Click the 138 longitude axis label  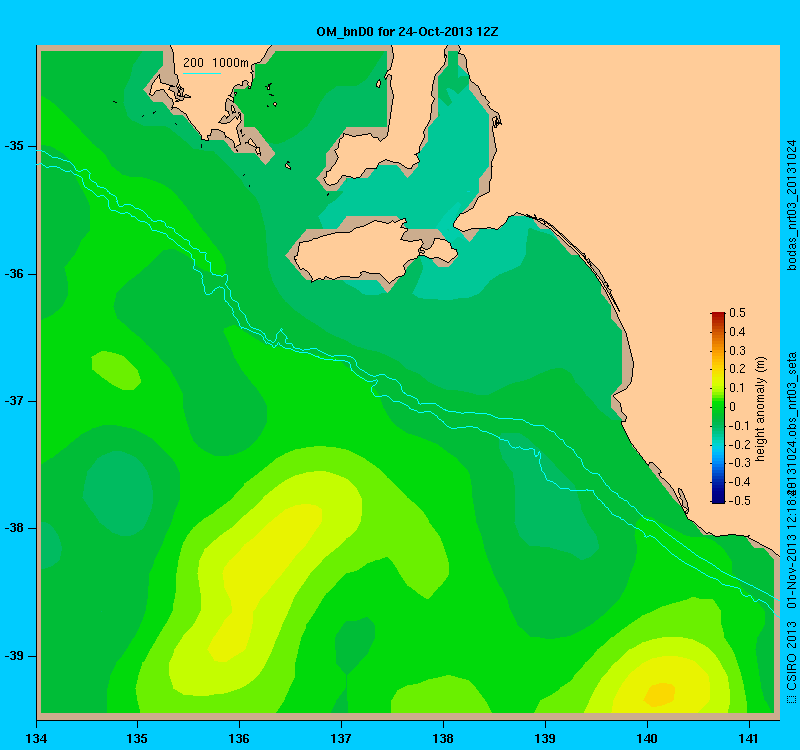pos(443,738)
